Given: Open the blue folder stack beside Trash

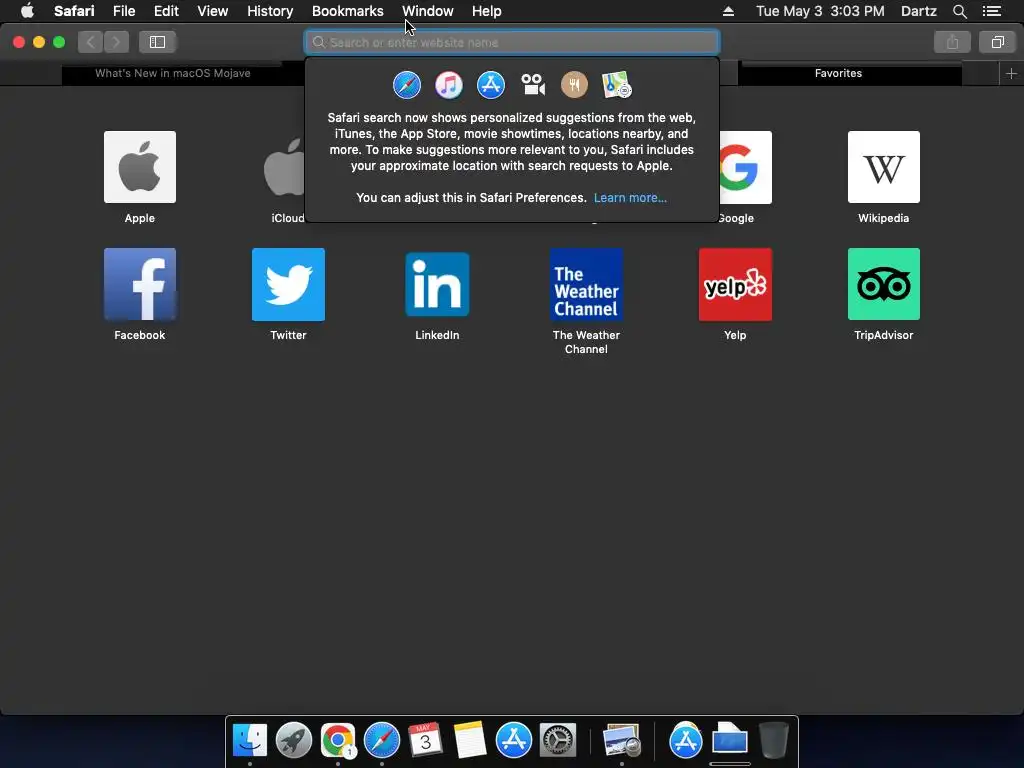Looking at the screenshot, I should [729, 741].
